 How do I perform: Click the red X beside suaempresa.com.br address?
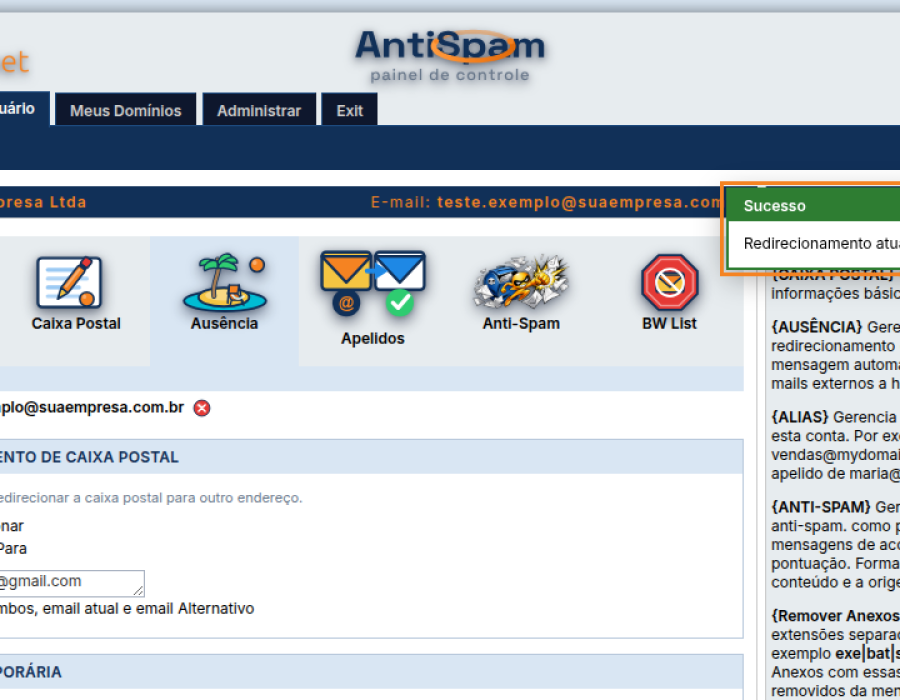coord(201,408)
